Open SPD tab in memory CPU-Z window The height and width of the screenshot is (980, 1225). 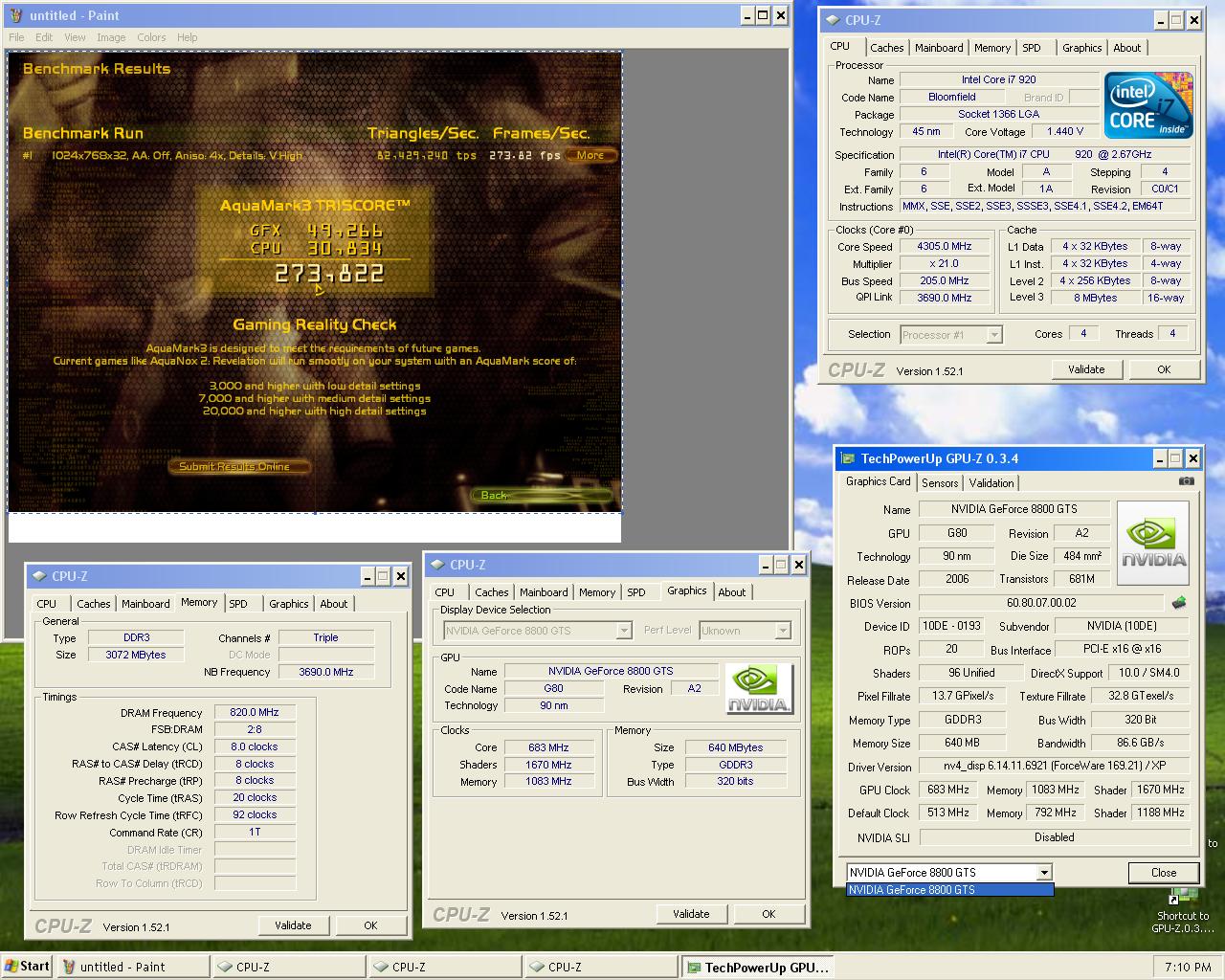238,604
